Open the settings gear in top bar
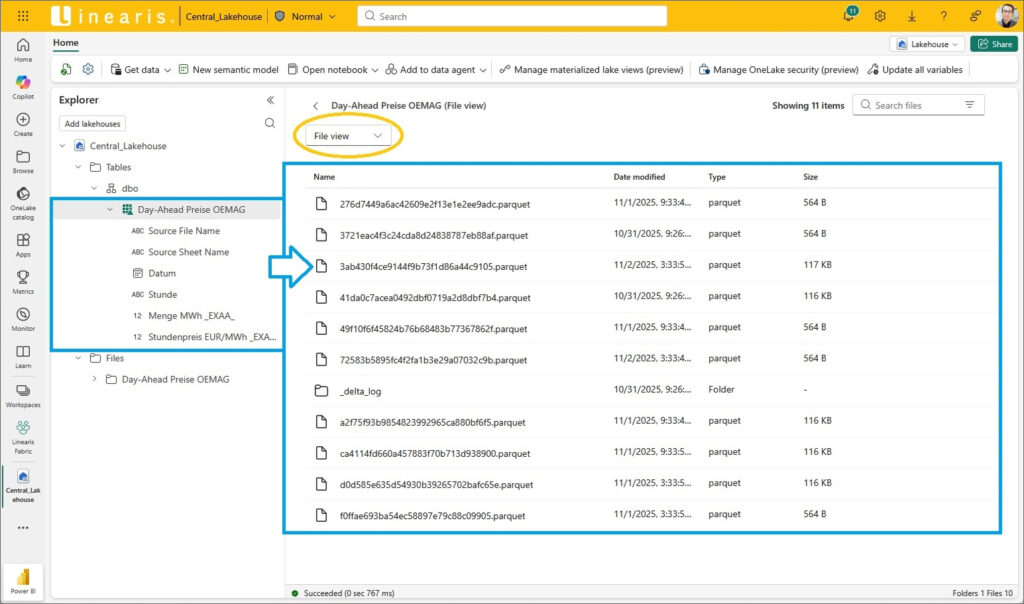The image size is (1024, 604). [x=880, y=16]
